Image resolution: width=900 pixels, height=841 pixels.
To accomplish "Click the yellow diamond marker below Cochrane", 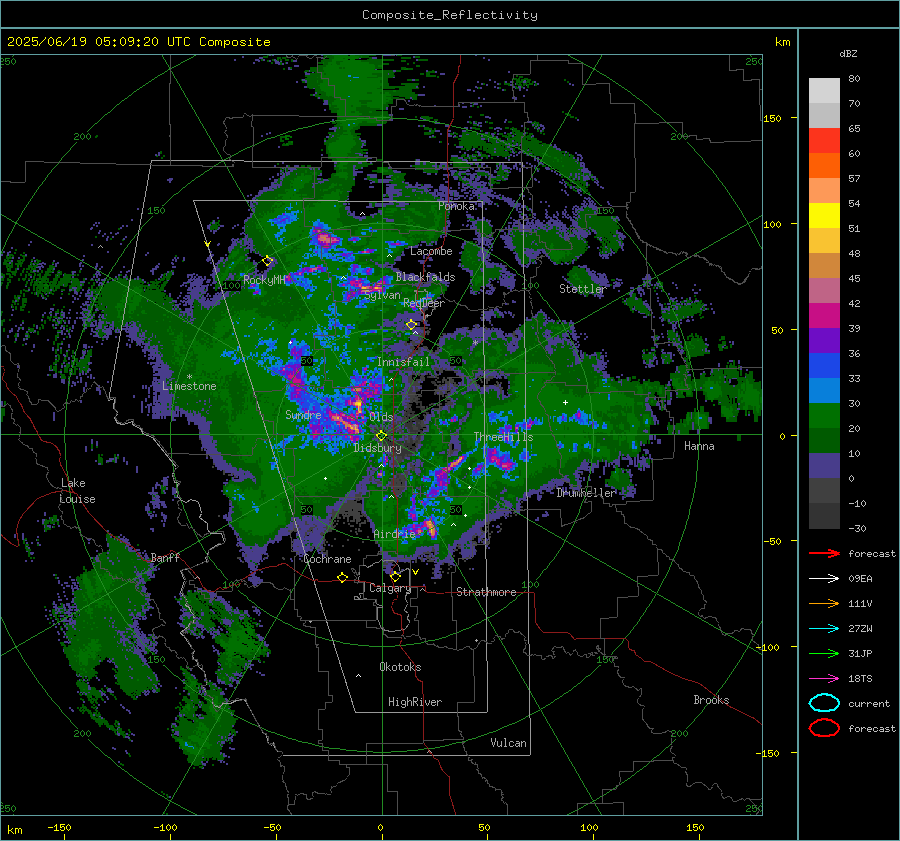I will 343,578.
